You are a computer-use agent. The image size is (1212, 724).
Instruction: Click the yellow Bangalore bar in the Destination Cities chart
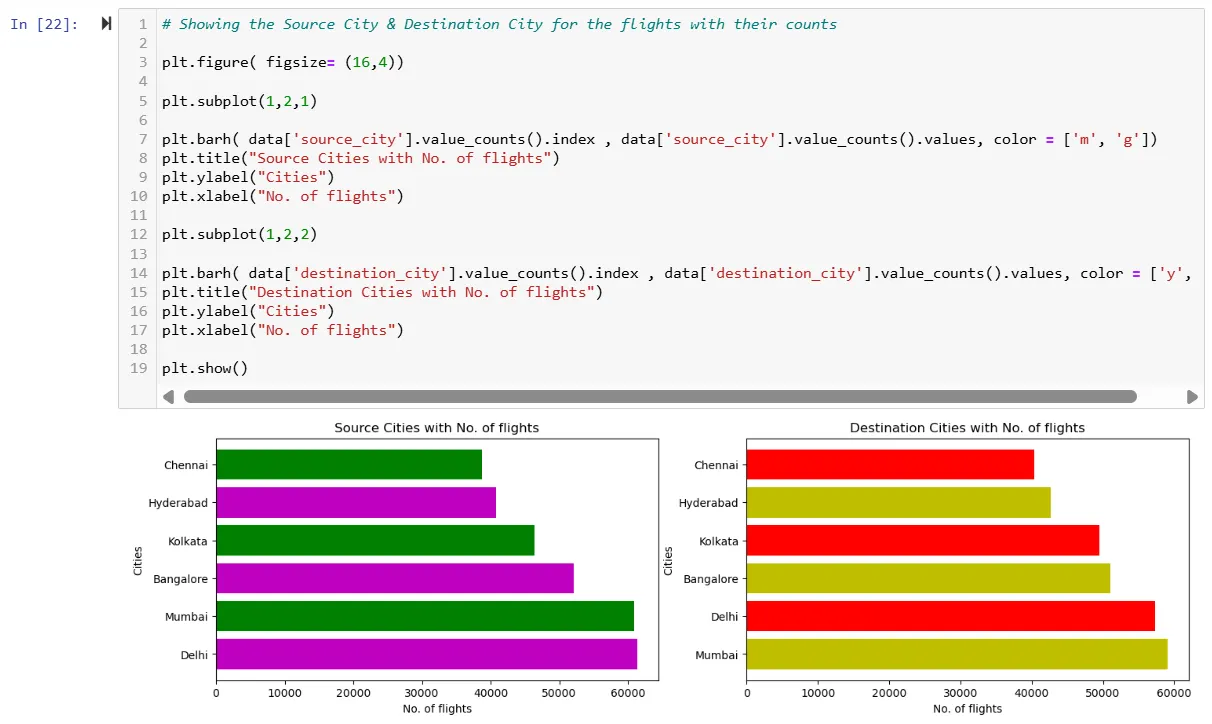928,578
